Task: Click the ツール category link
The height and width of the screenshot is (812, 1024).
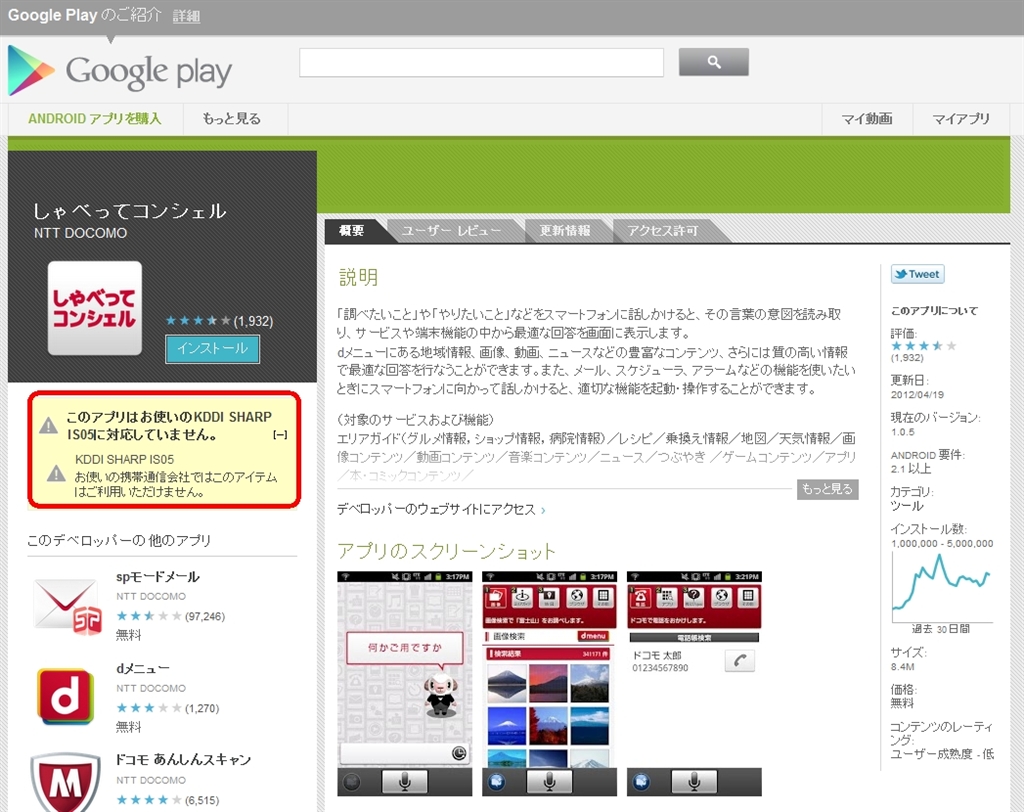Action: coord(906,506)
